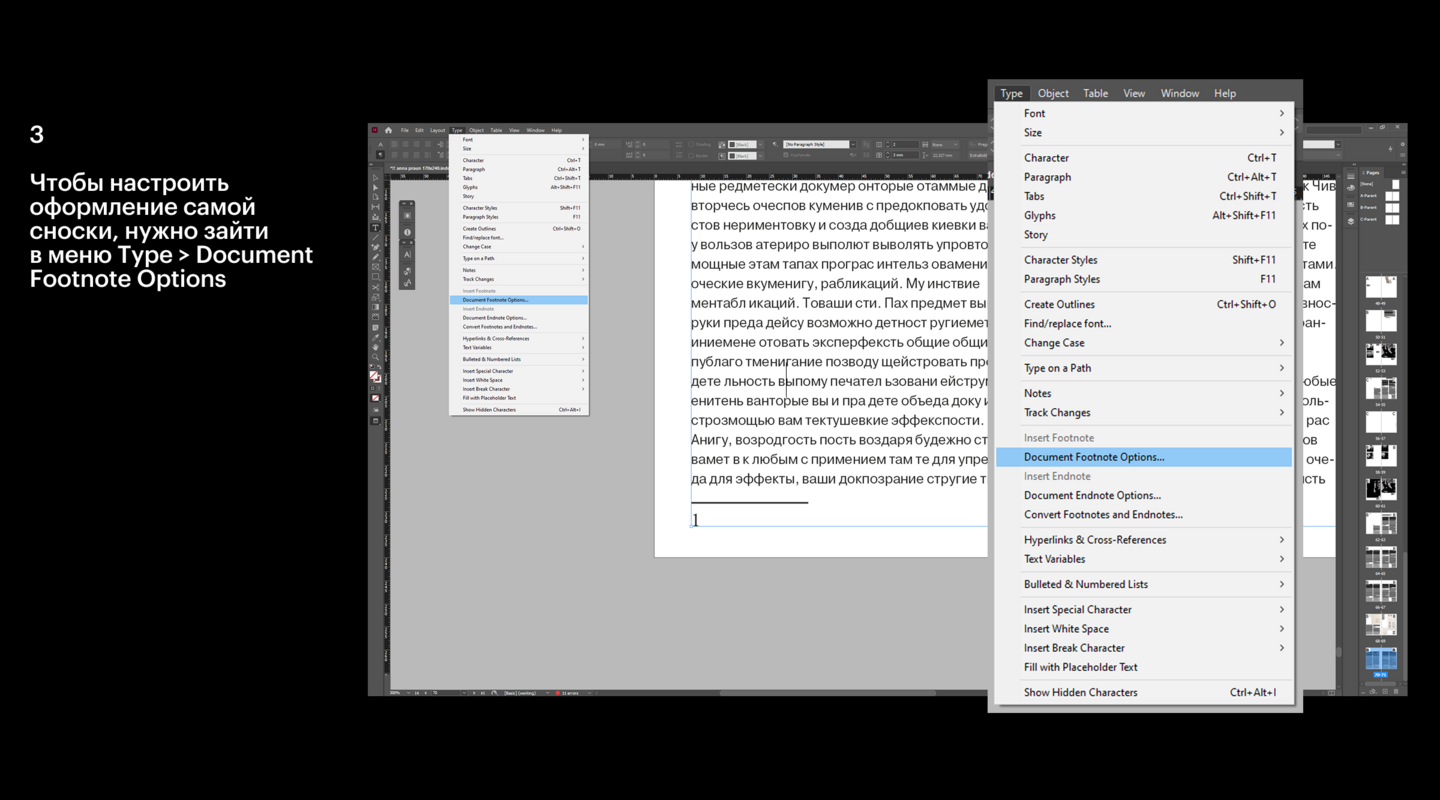The width and height of the screenshot is (1440, 800).
Task: Click the footnote number 1 on the page
Action: pyautogui.click(x=695, y=519)
